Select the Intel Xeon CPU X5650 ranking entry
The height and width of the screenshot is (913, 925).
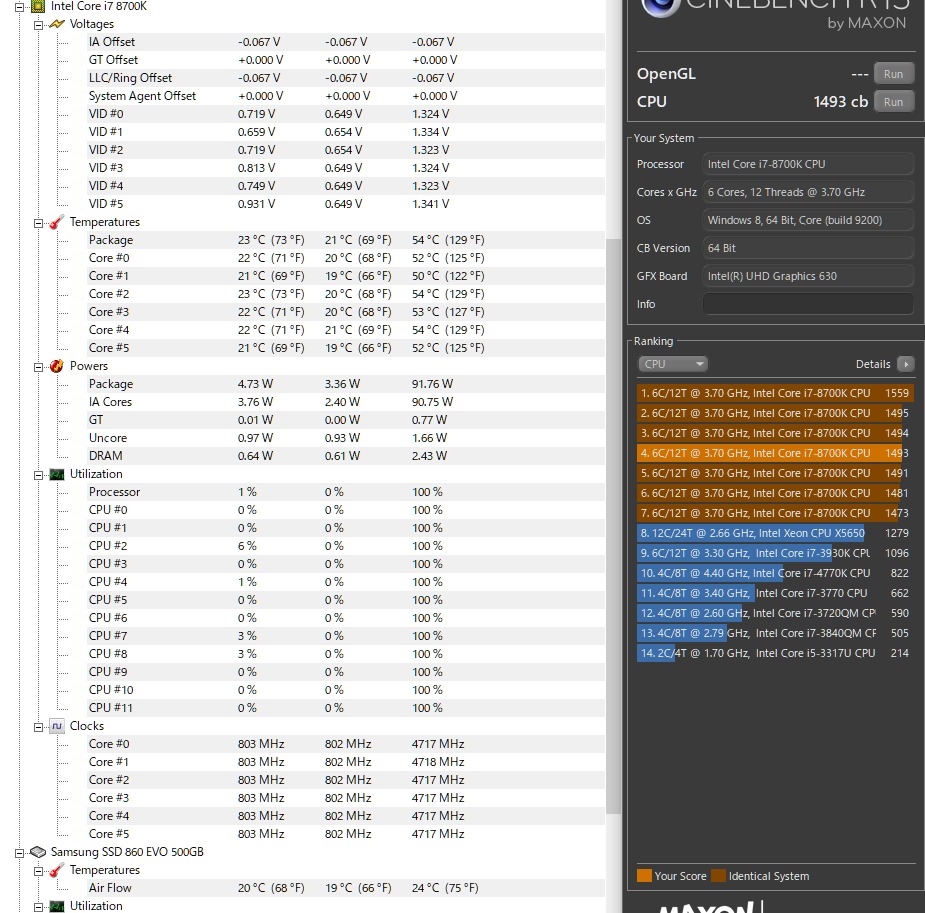(x=775, y=533)
